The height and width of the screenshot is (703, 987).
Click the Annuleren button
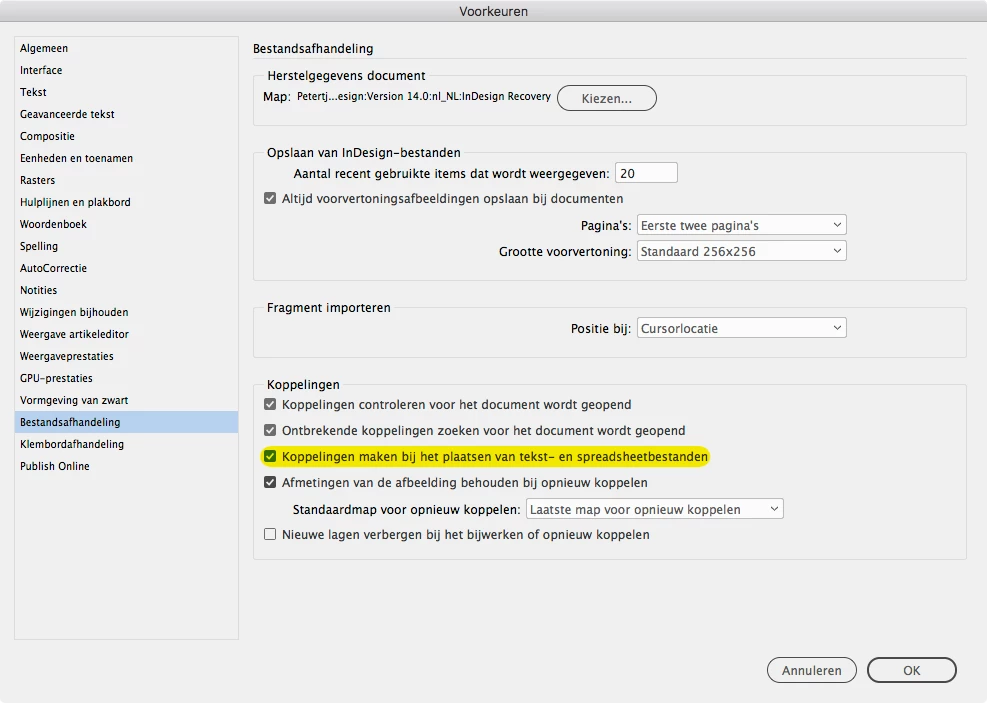tap(811, 670)
